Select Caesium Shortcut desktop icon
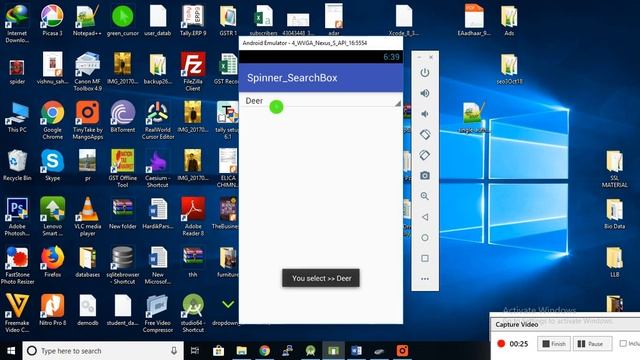The width and height of the screenshot is (640, 360). pyautogui.click(x=158, y=168)
